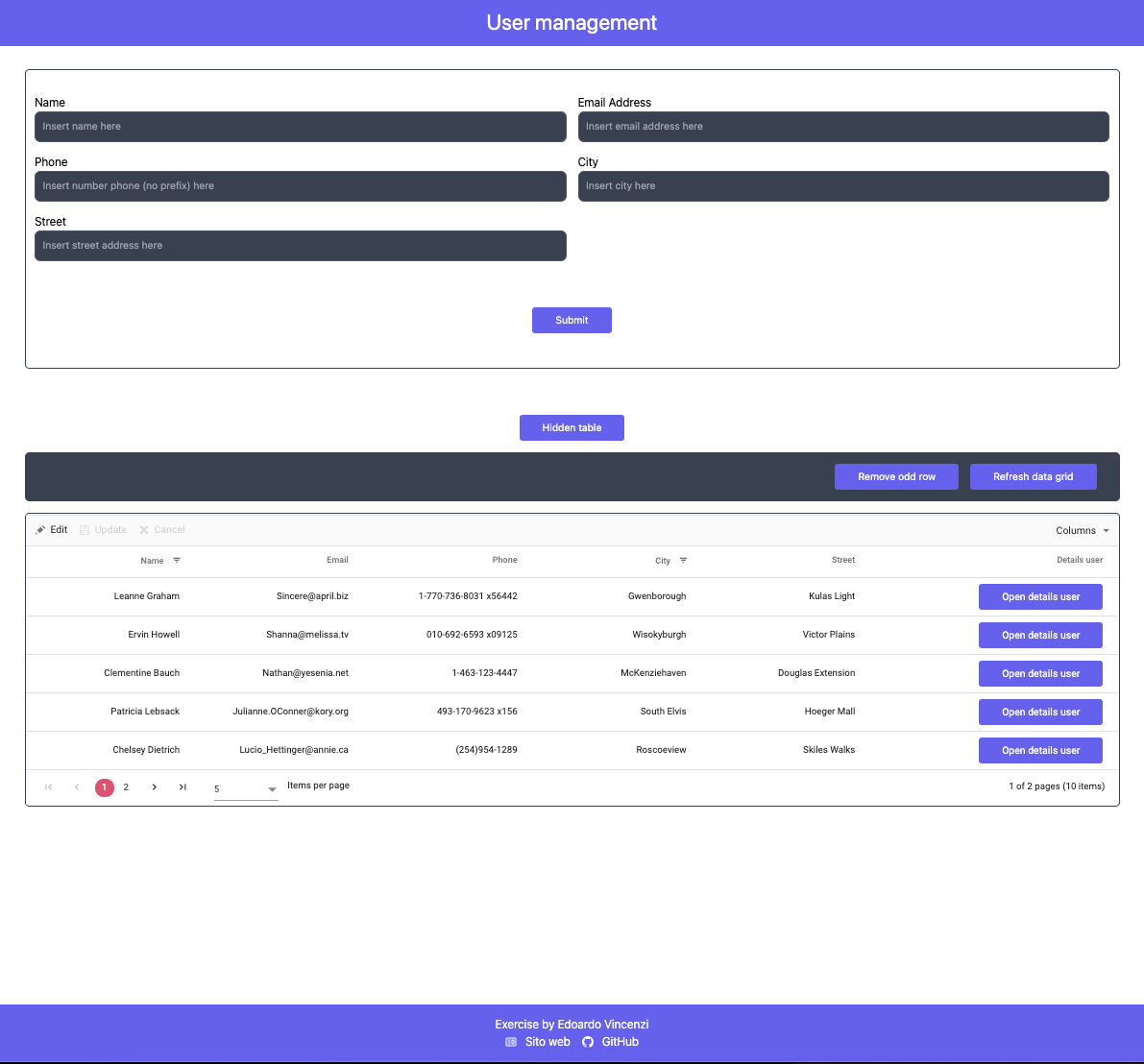Toggle the Hidden table button
The height and width of the screenshot is (1064, 1144).
(572, 428)
